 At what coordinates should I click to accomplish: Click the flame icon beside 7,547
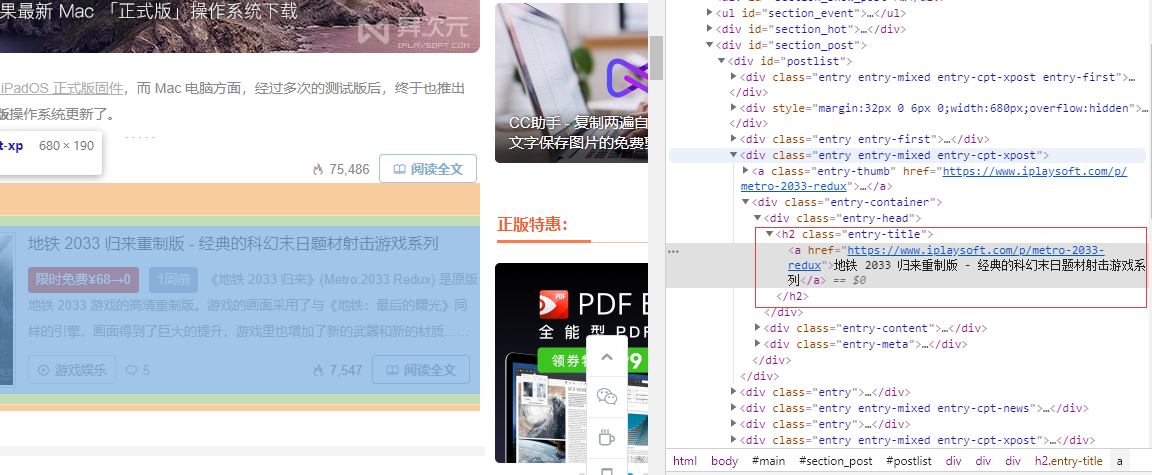[318, 370]
